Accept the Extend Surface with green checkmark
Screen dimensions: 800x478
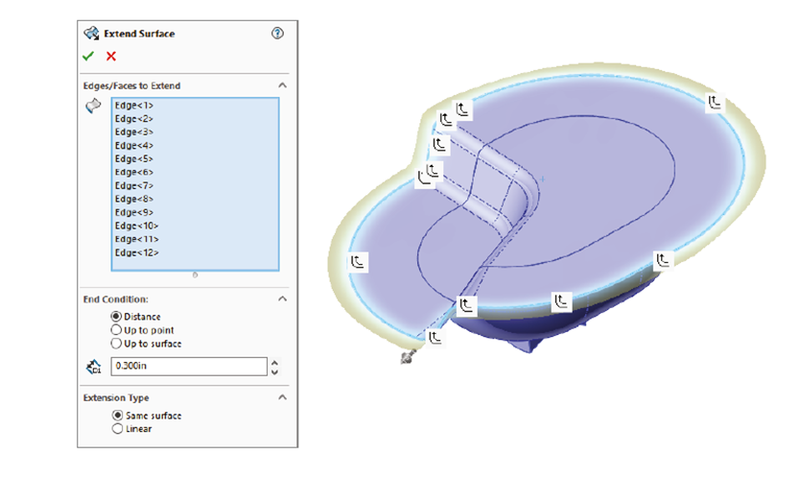coord(88,56)
